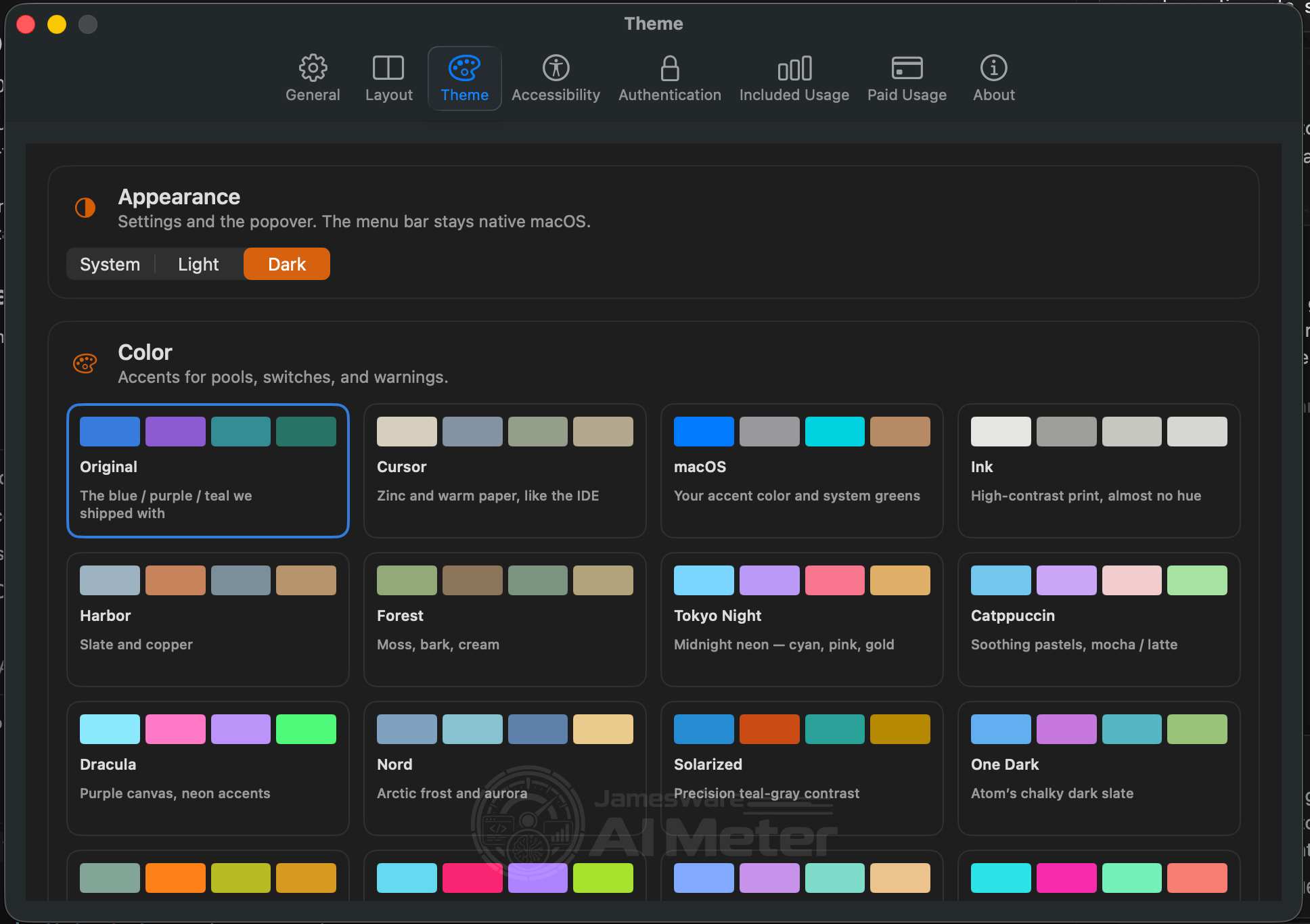Click "Midnight neon — cyan, pink, gold" text
Screen dimensions: 1310x924
click(784, 645)
